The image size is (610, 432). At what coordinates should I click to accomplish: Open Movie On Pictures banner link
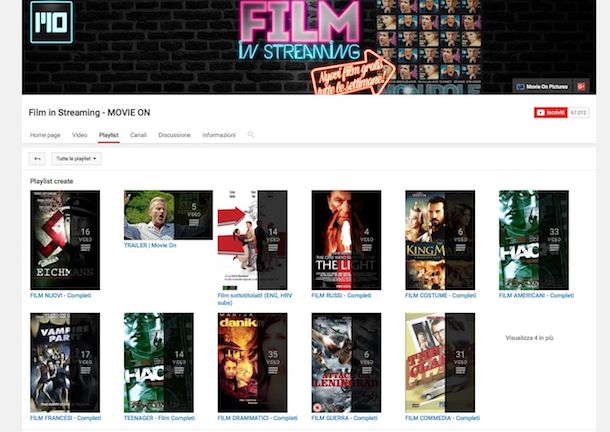point(543,86)
